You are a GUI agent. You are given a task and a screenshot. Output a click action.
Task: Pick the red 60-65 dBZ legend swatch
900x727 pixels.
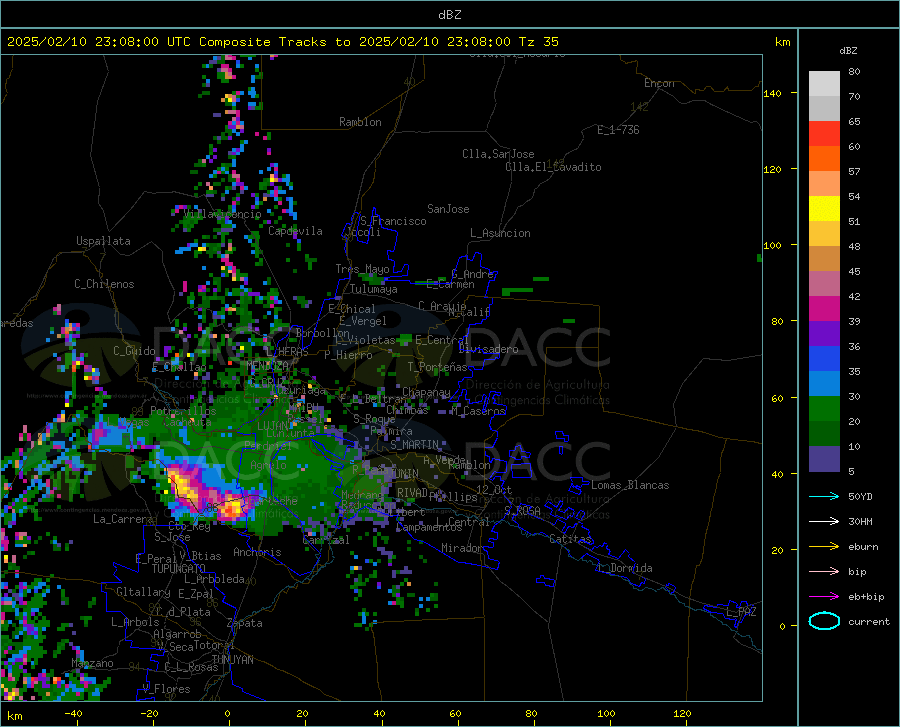(824, 134)
